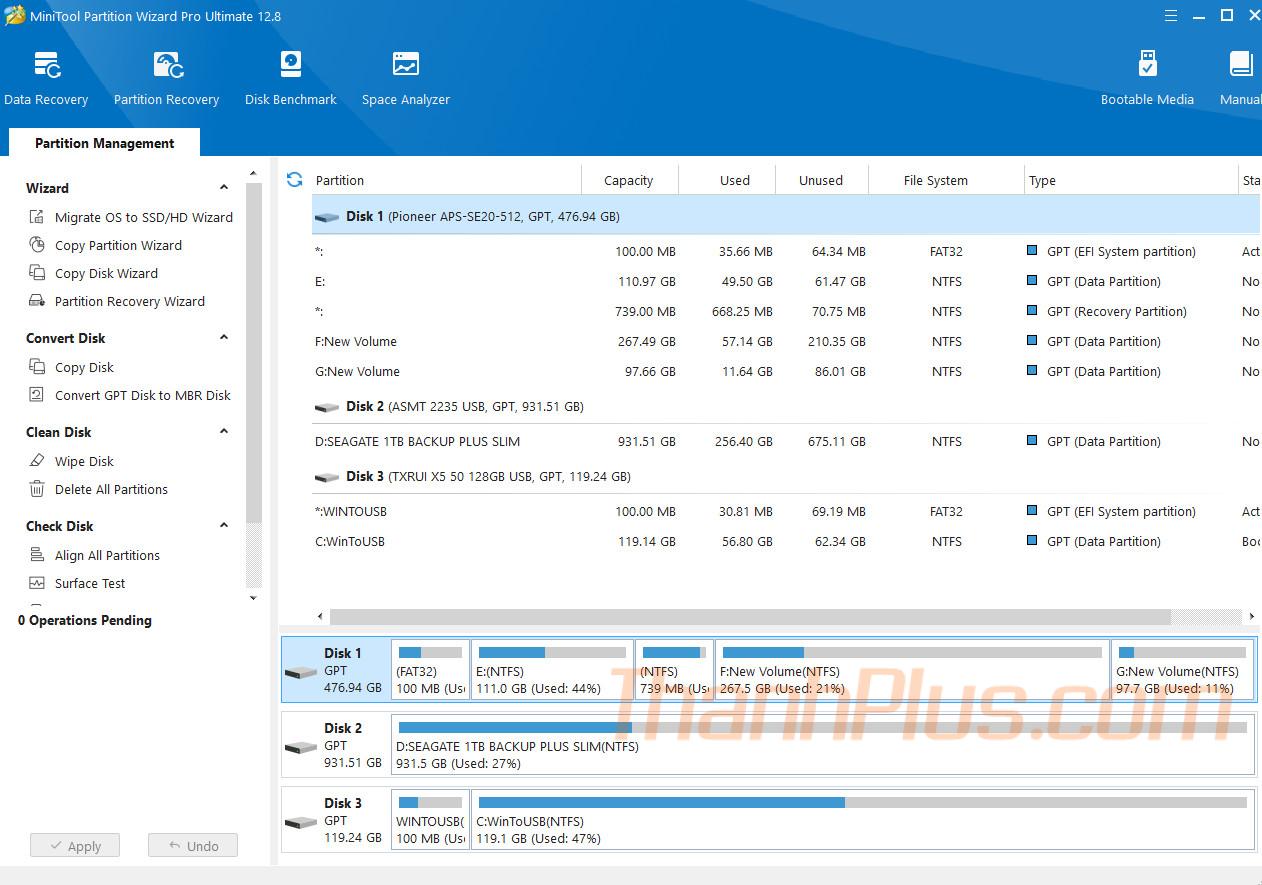Click the Wipe Disk icon in the sidebar

coord(37,461)
